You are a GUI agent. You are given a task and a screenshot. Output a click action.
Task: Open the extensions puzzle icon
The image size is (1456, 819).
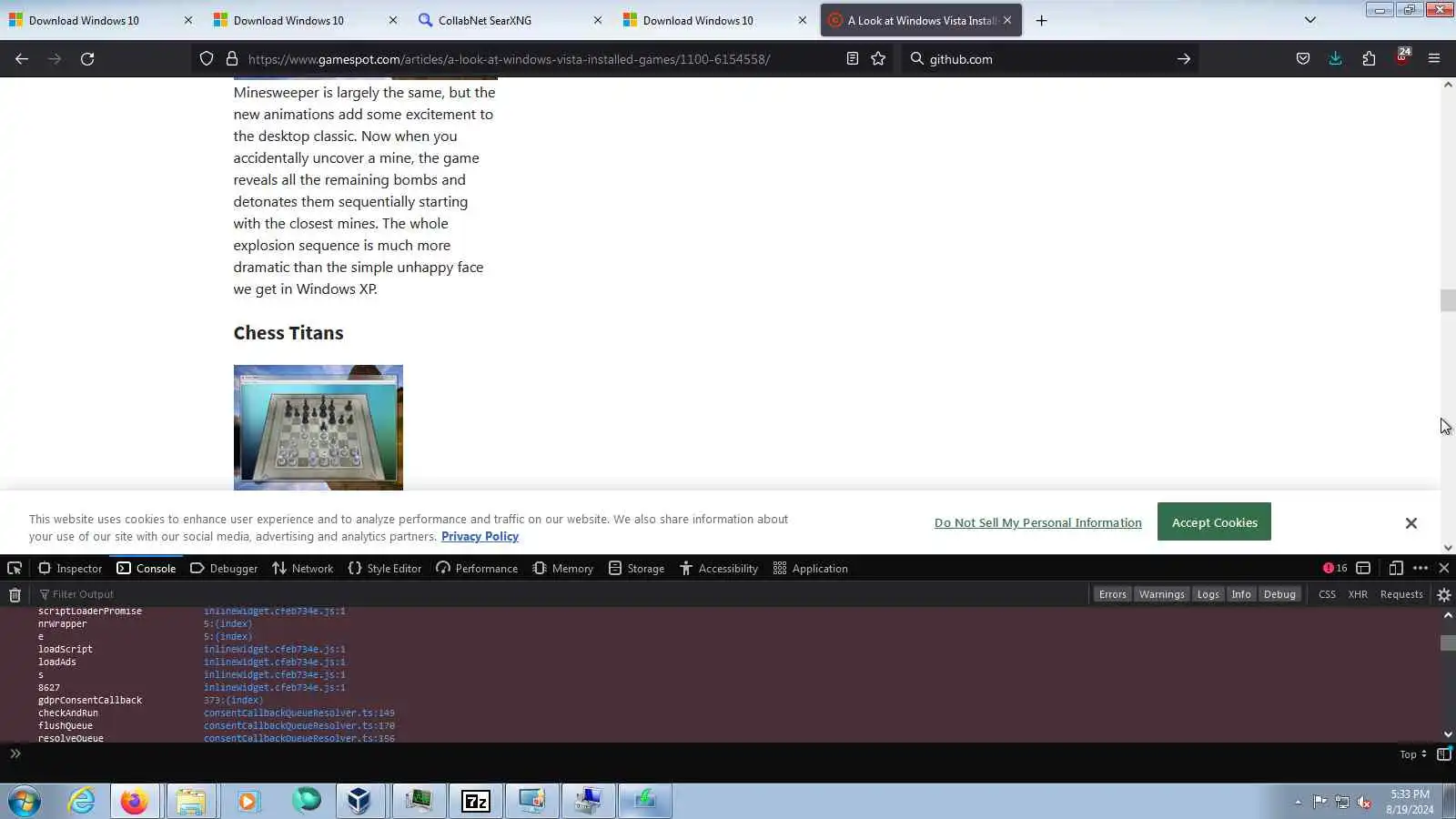click(1369, 59)
